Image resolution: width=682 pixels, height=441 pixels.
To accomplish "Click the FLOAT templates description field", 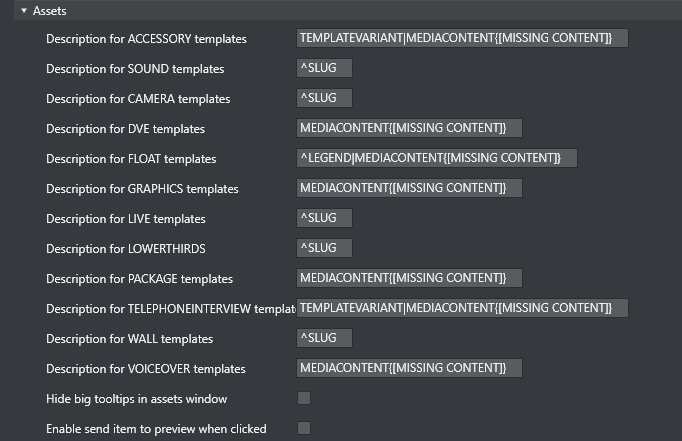I will pos(437,158).
